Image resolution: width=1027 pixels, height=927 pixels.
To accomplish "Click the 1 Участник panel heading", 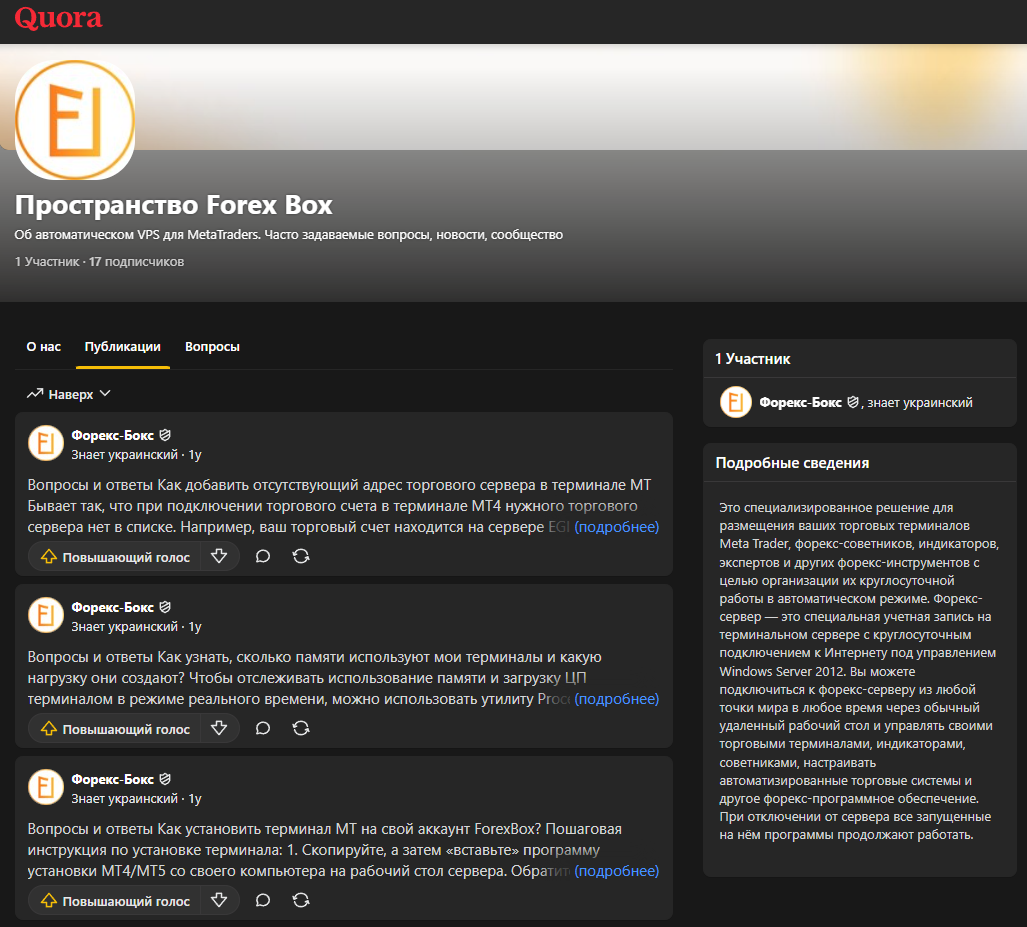I will [x=753, y=359].
